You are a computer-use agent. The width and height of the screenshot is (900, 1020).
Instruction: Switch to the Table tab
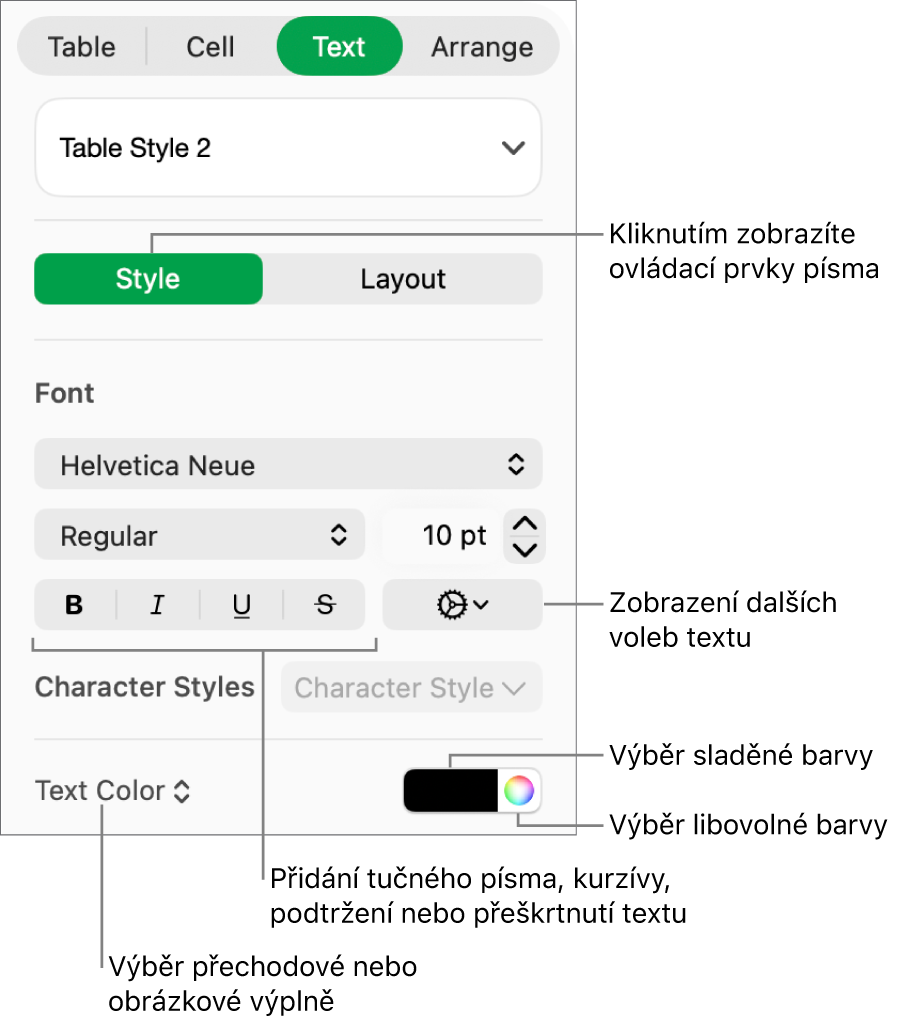point(82,46)
